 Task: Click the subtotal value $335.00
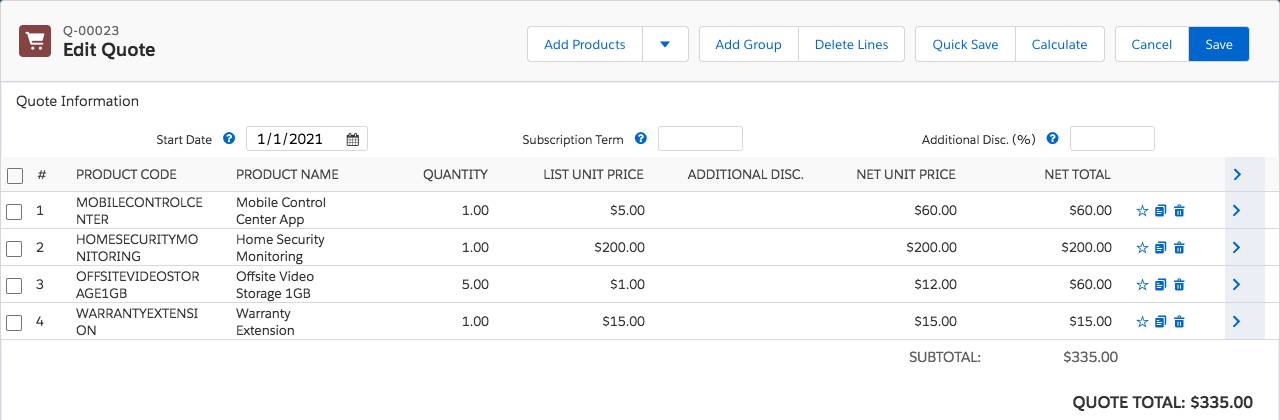point(1091,356)
